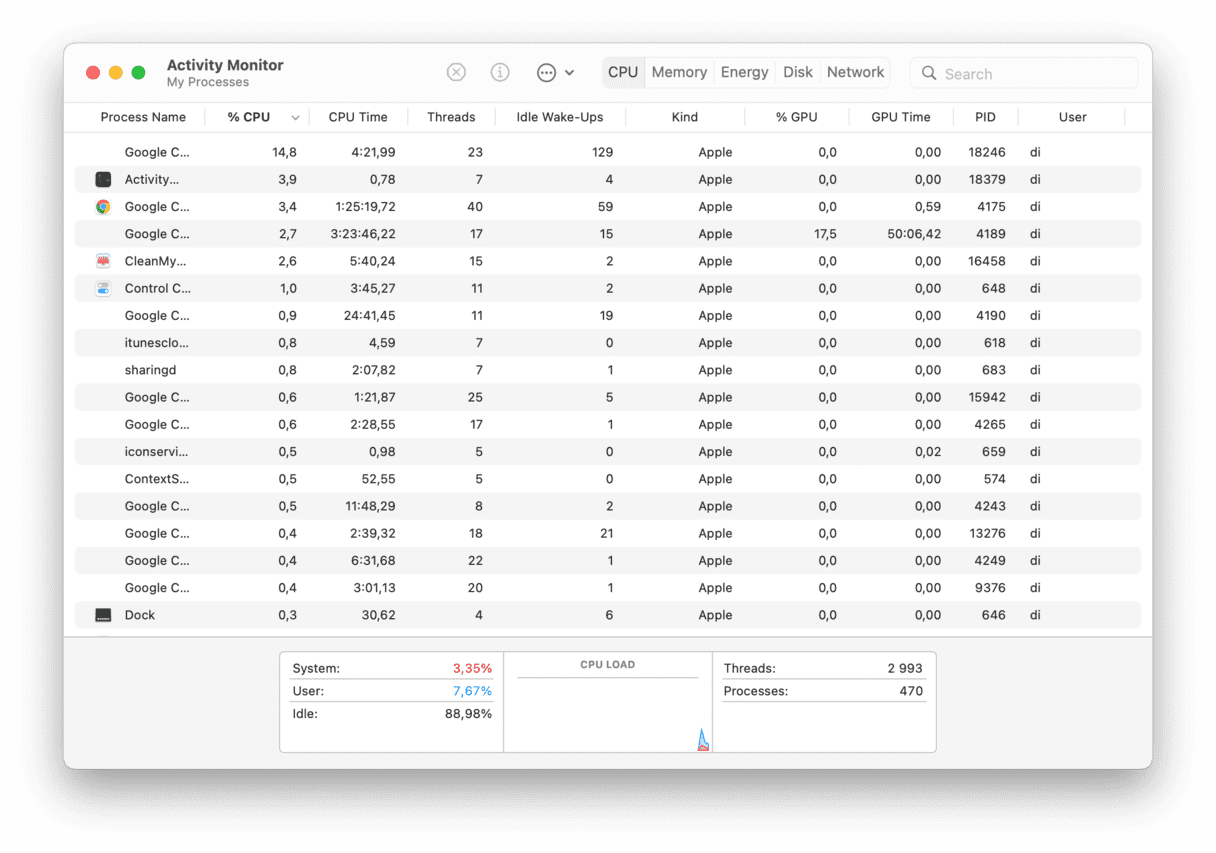Click the Control C... process icon
This screenshot has height=853, width=1216.
coord(103,288)
